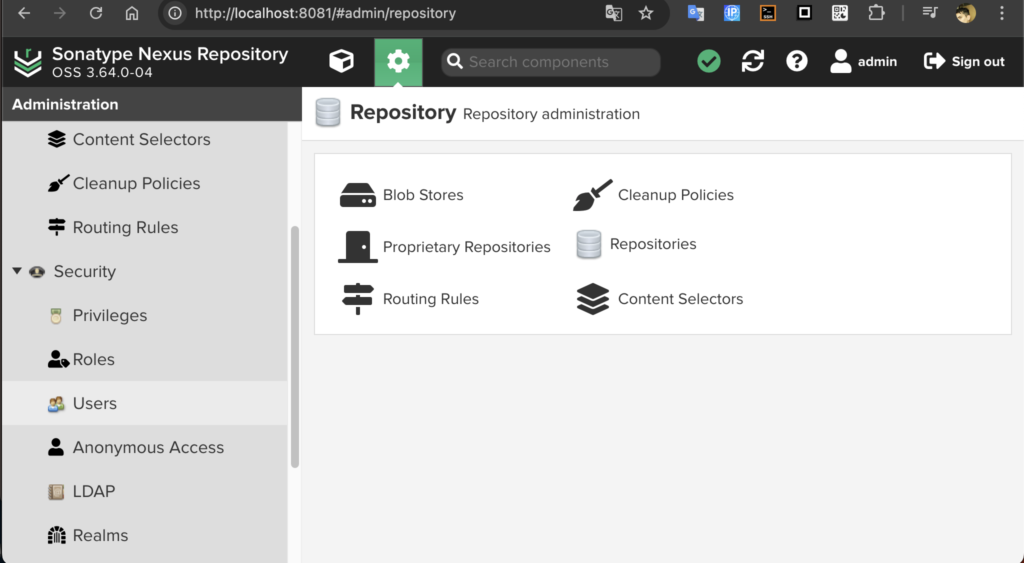
Task: Click the Cleanup Policies broom icon
Action: coord(592,195)
